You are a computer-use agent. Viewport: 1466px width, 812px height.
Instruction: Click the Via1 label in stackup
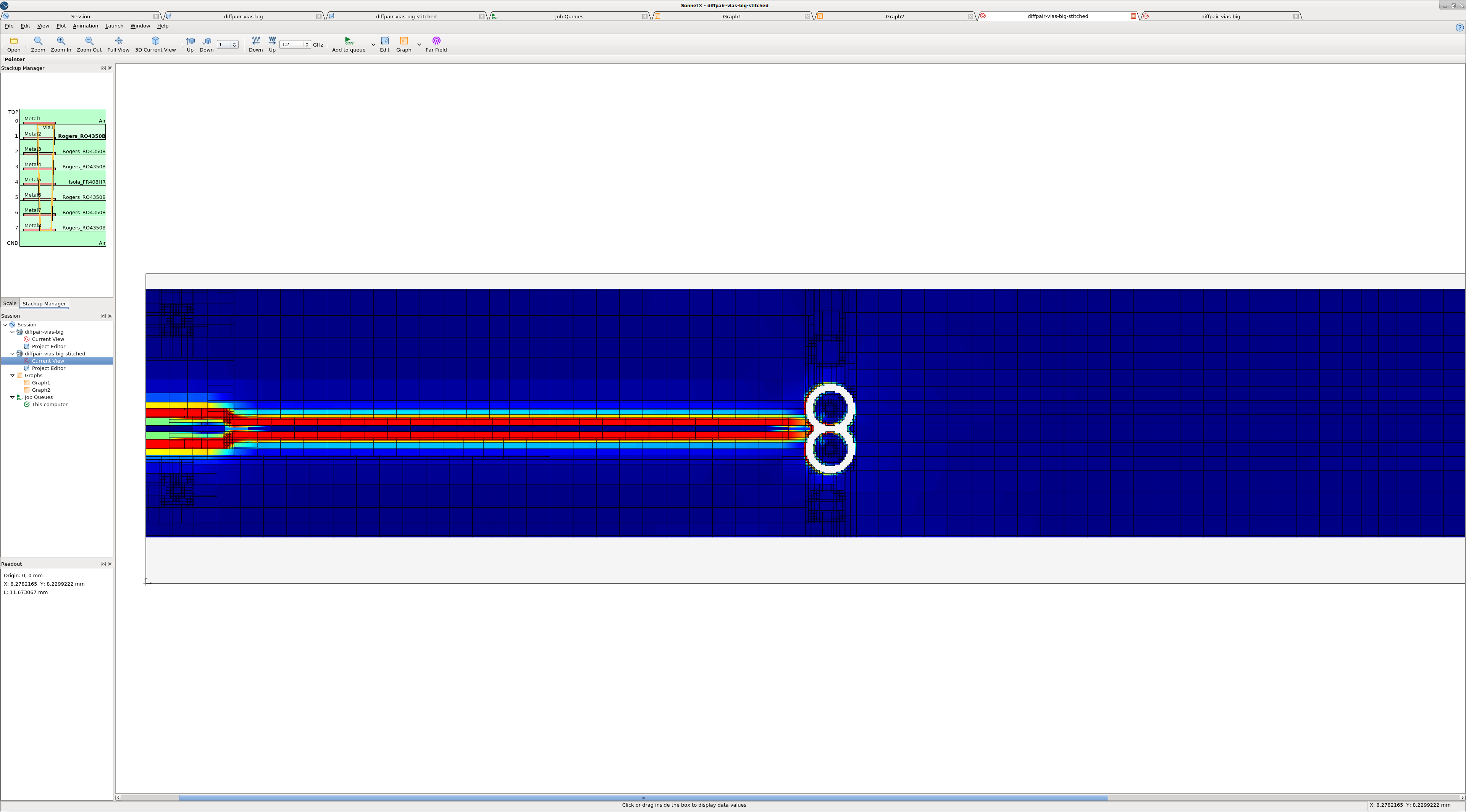[x=48, y=128]
